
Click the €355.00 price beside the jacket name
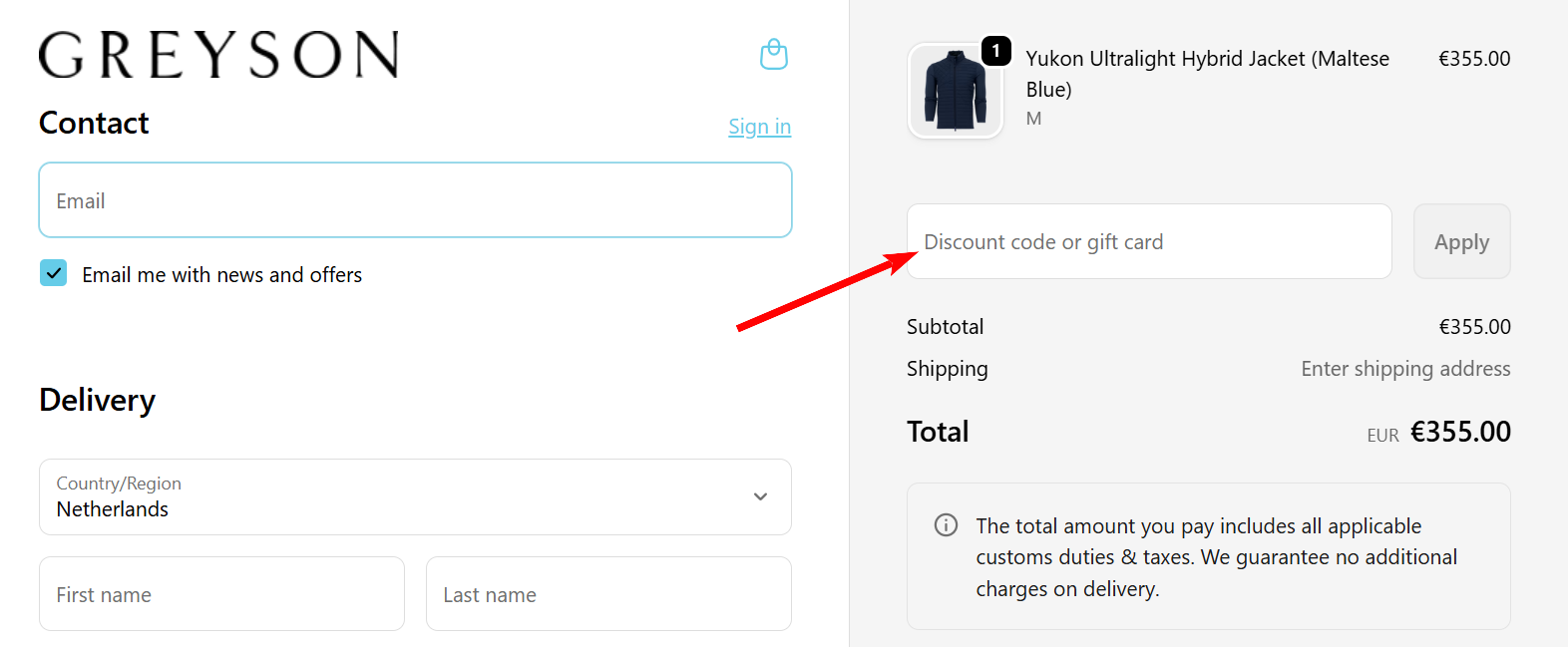coord(1474,58)
